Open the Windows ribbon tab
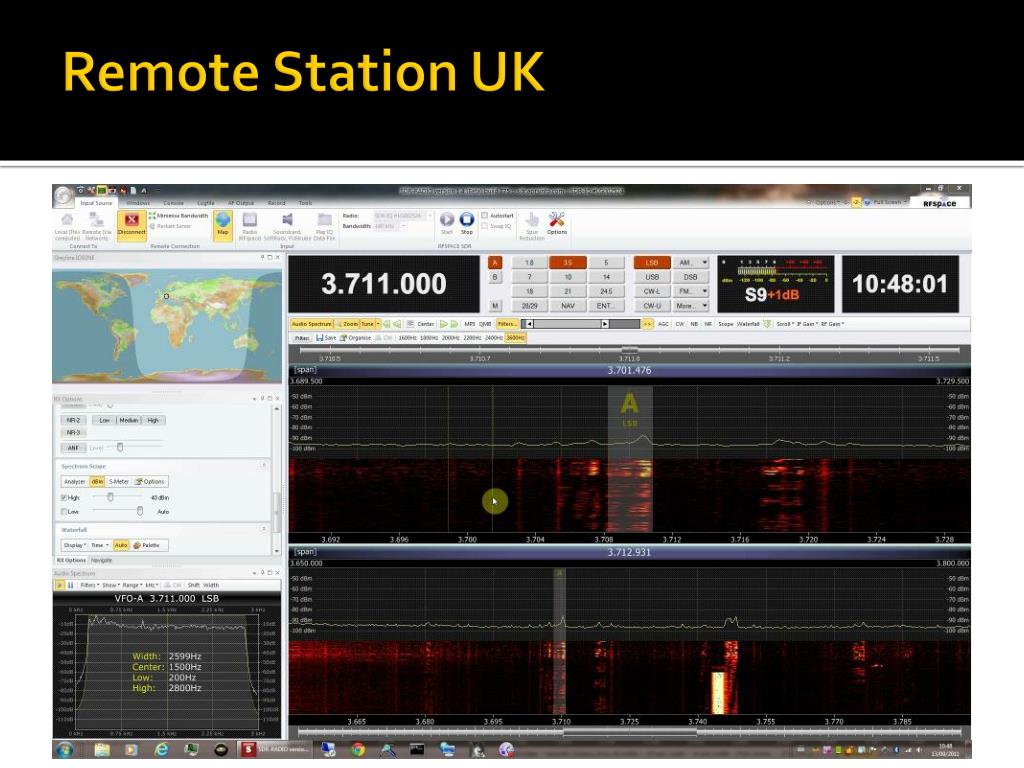Viewport: 1024px width, 768px height. [138, 203]
